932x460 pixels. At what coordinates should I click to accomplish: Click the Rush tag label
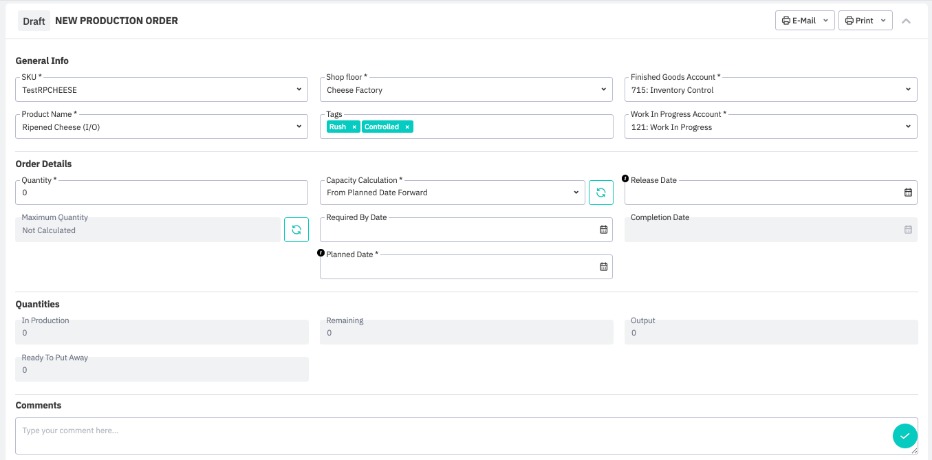(x=338, y=127)
